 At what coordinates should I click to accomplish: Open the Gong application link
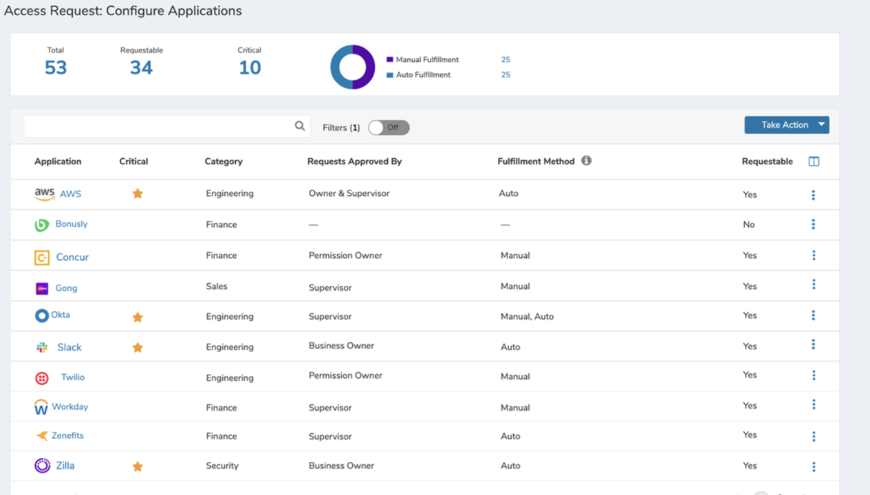click(x=66, y=288)
